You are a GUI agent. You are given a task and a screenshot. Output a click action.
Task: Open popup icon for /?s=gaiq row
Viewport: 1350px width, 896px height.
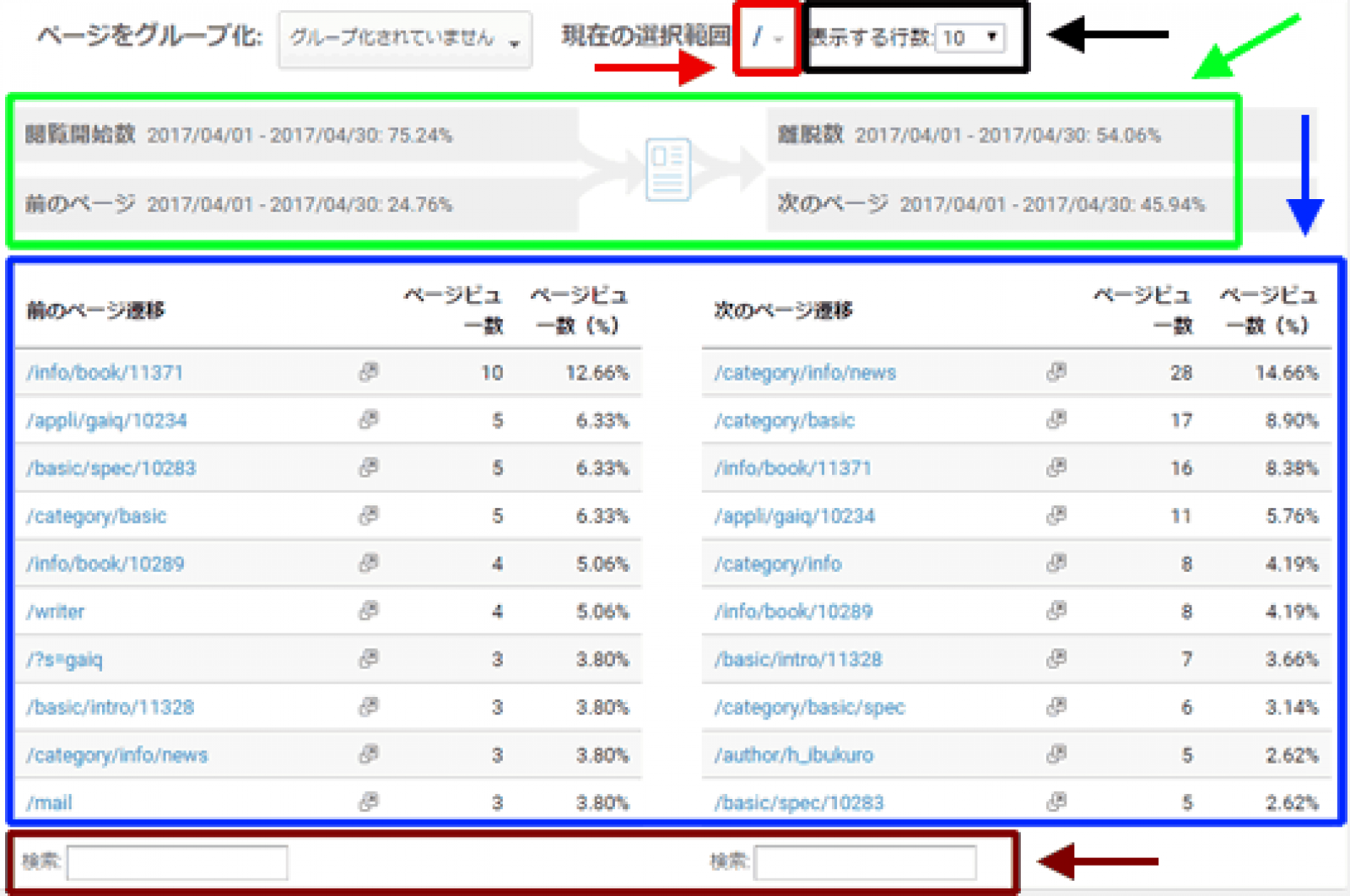(369, 659)
